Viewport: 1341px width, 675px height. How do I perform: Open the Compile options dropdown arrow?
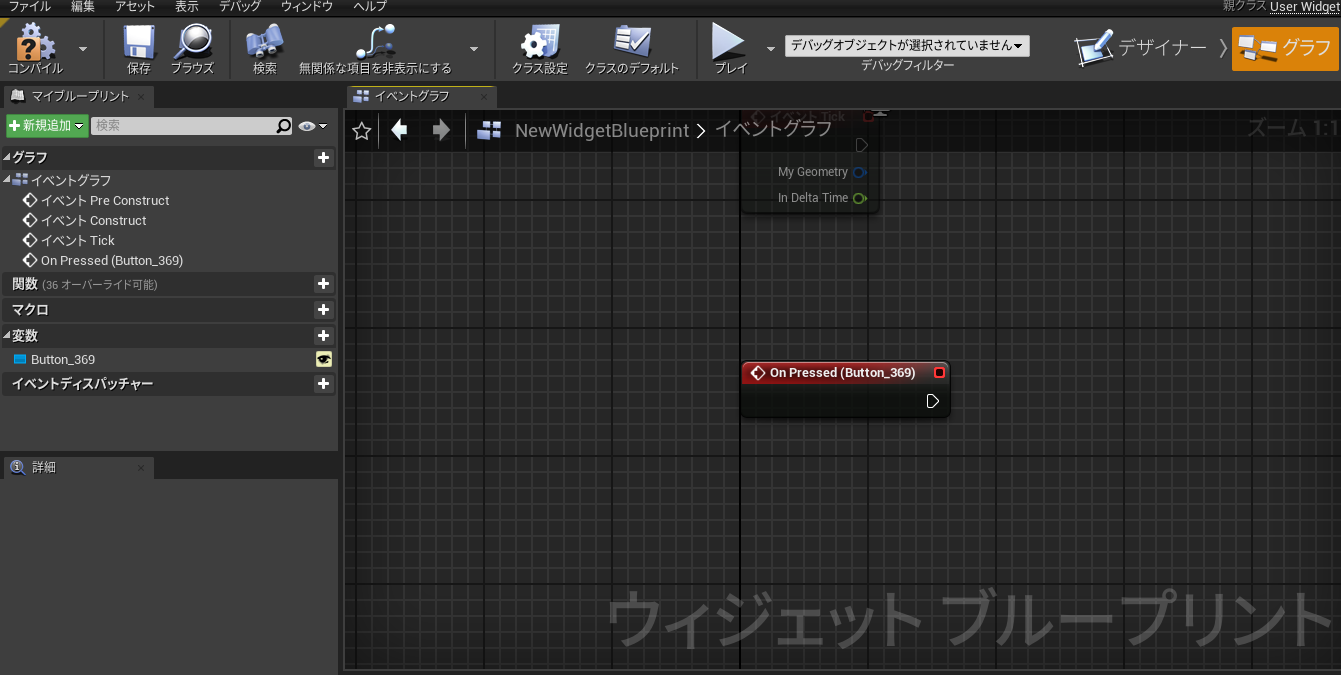[x=83, y=48]
